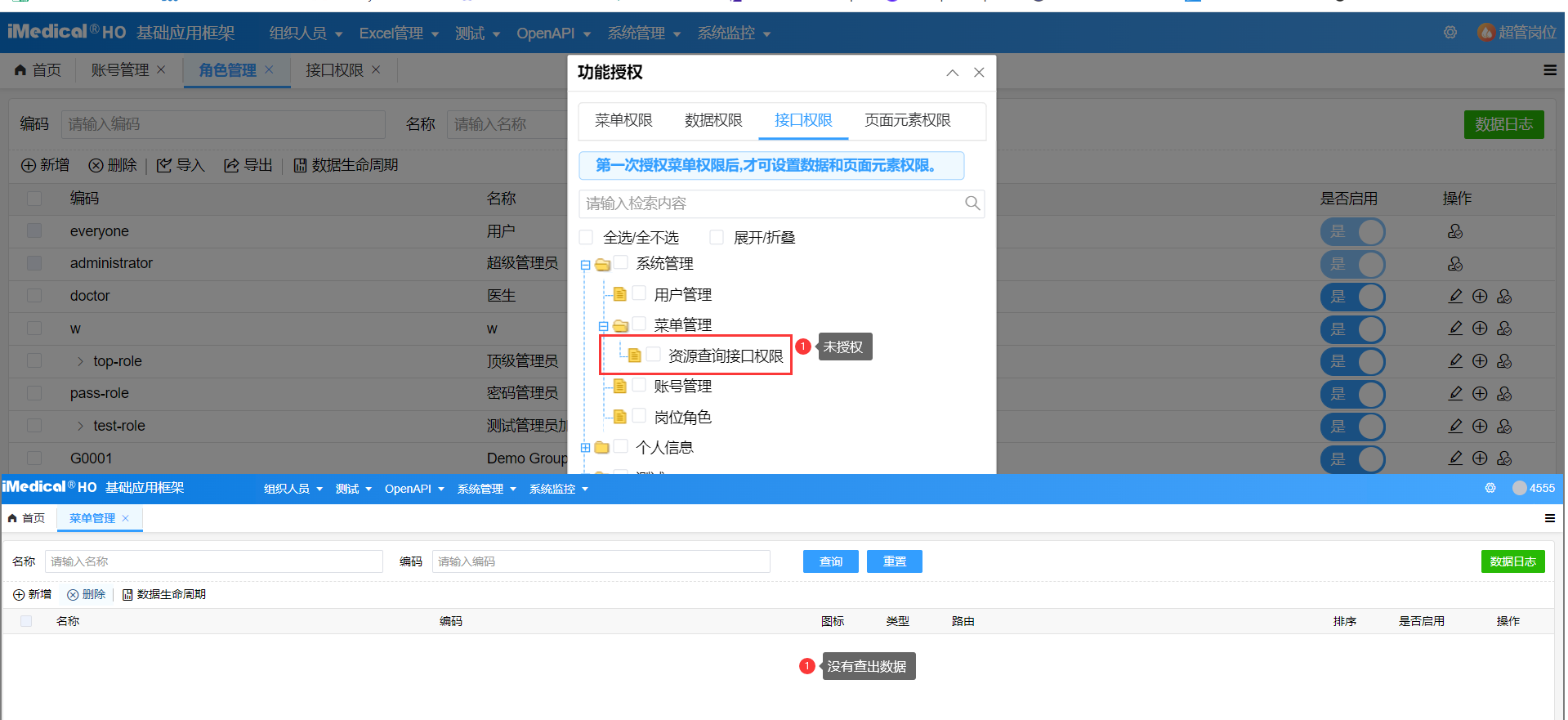Screen dimensions: 1568x720
Task: Collapse the 系统管理 tree node
Action: [x=585, y=265]
